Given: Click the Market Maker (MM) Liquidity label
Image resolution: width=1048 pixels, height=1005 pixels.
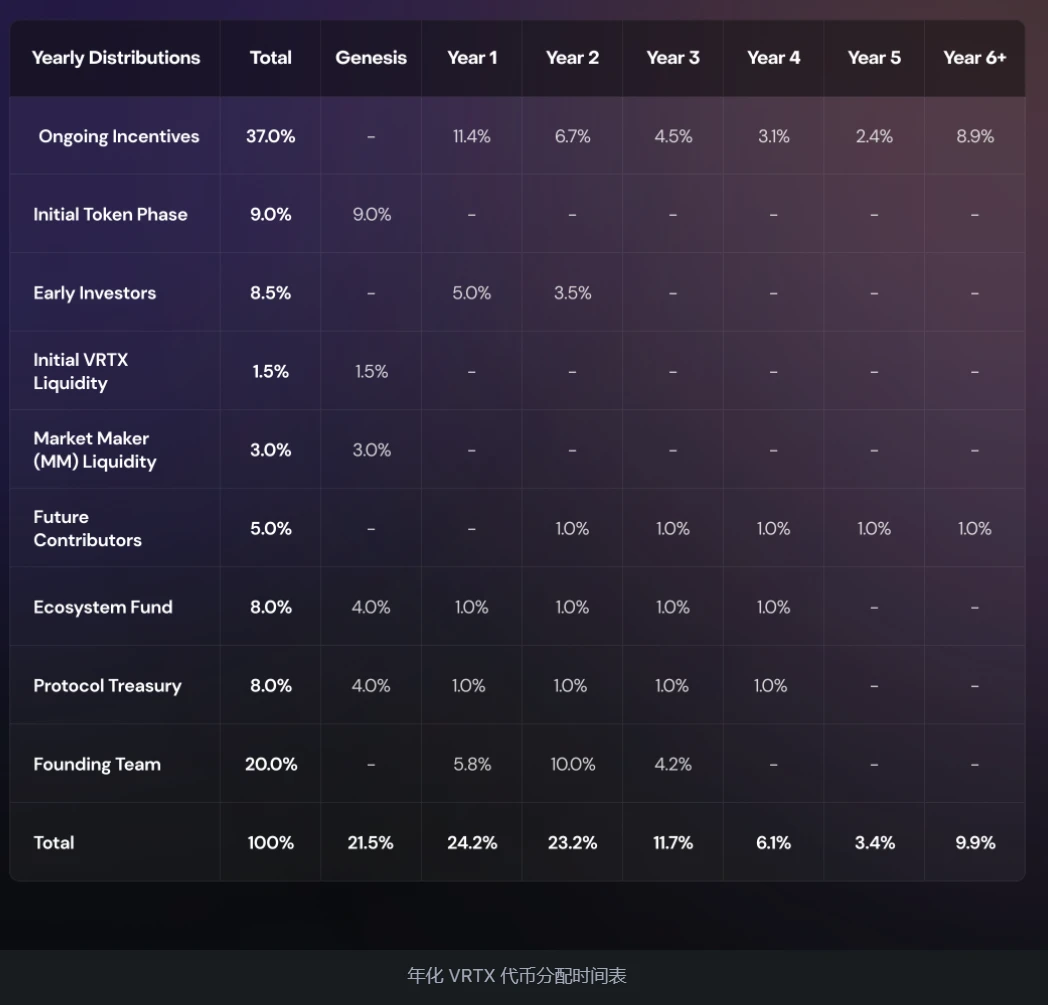Looking at the screenshot, I should [95, 450].
